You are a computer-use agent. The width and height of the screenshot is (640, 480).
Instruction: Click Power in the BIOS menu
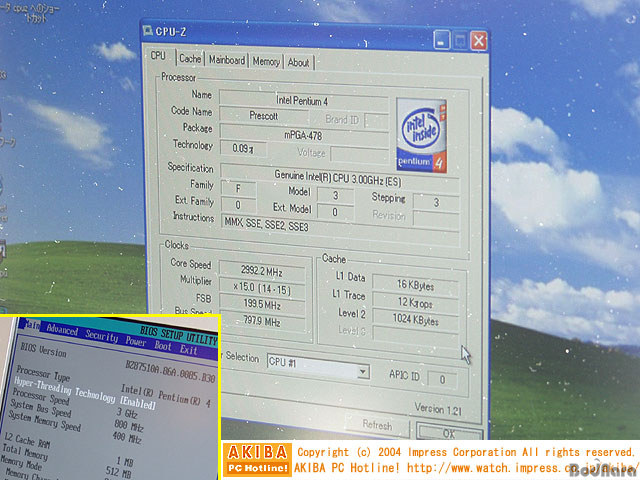136,342
